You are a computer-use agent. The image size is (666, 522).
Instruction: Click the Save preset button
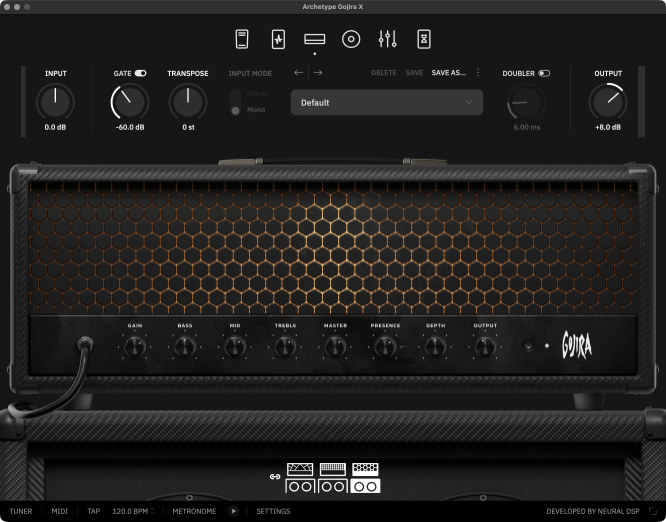[414, 73]
